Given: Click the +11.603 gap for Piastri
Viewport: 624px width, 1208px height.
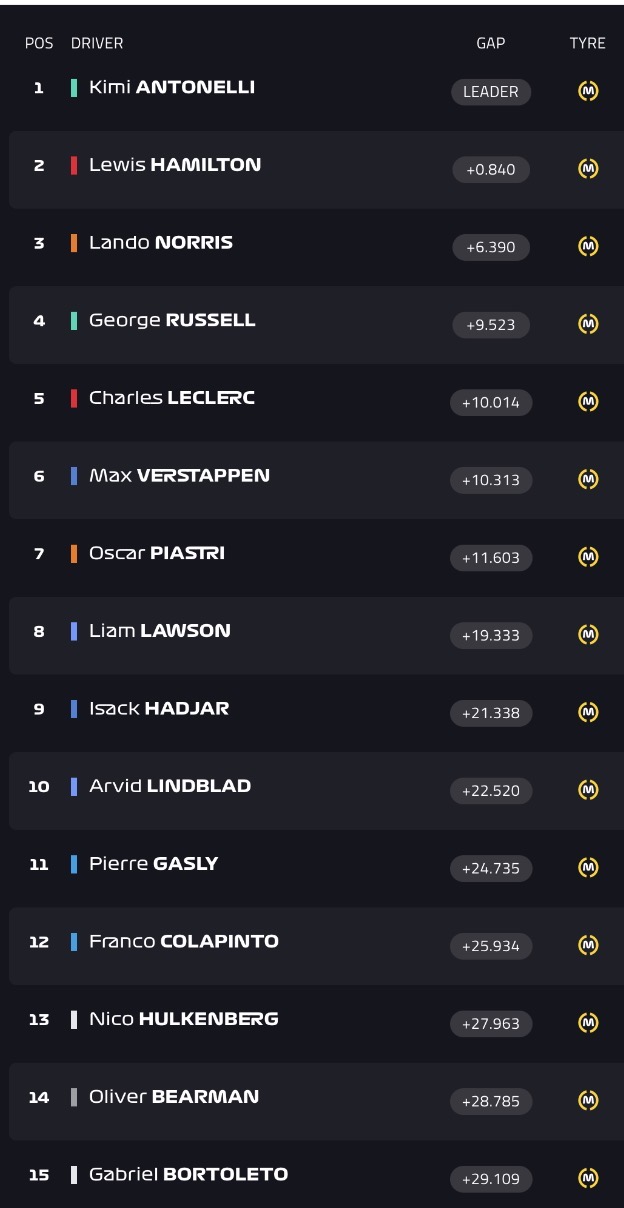Looking at the screenshot, I should (491, 557).
